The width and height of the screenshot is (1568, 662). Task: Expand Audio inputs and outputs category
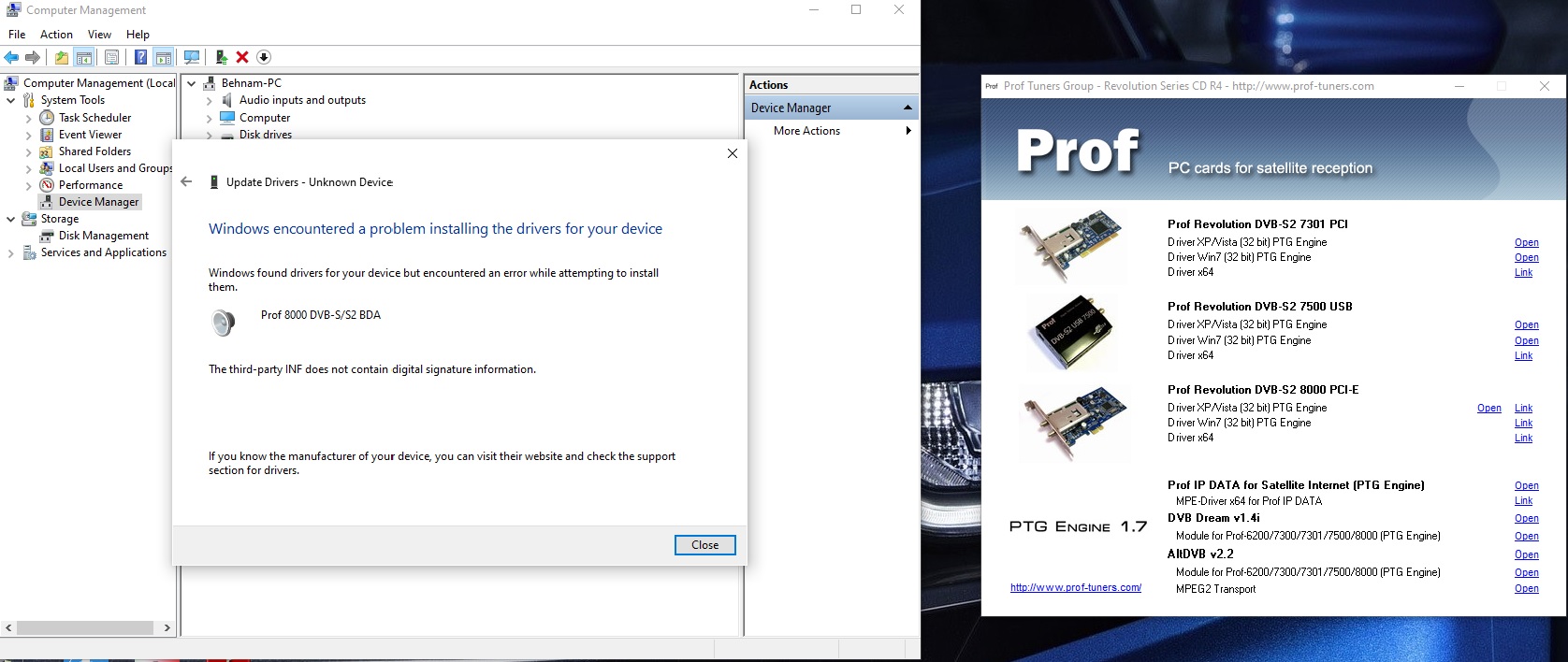pos(209,101)
